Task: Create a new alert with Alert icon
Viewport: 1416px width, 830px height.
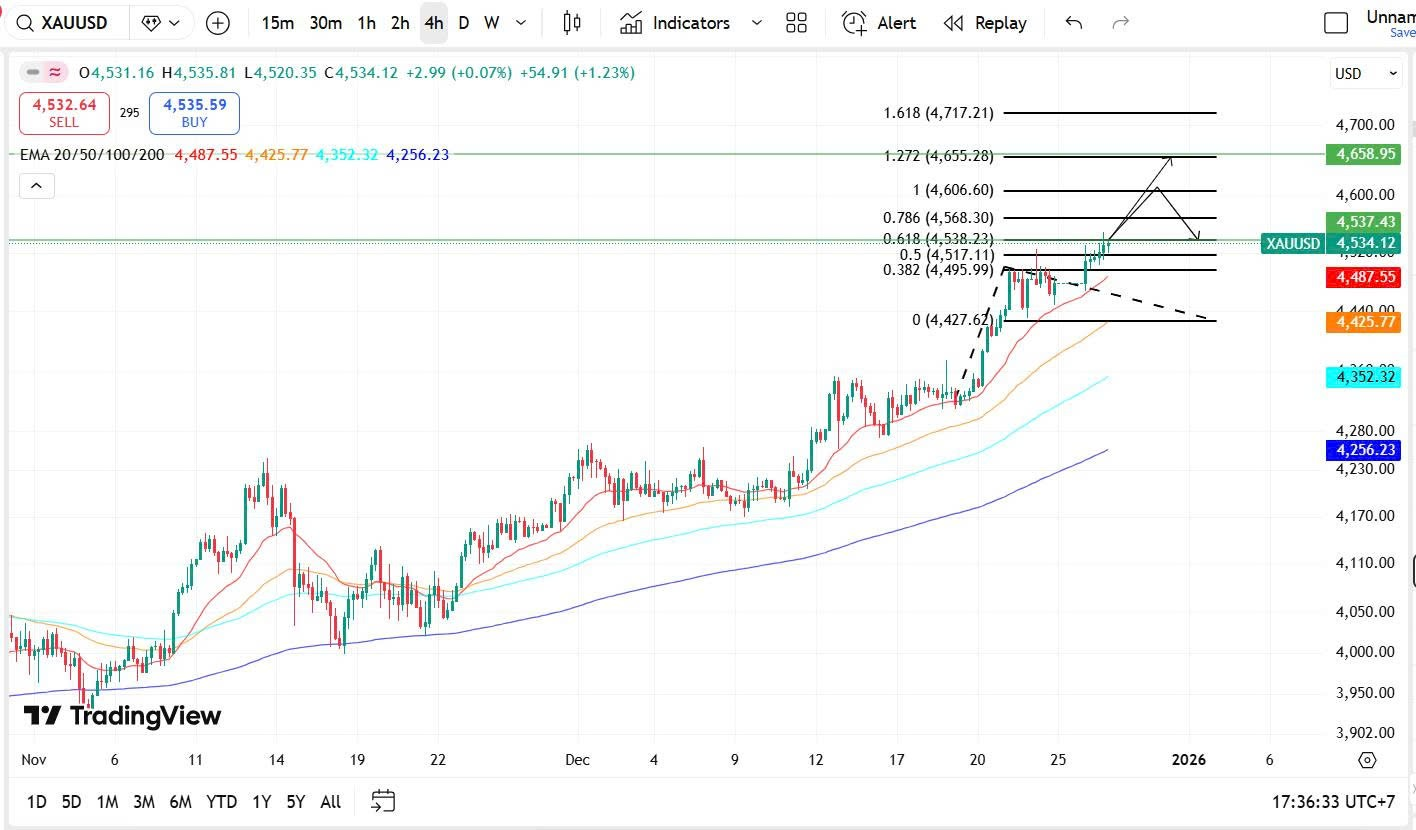Action: pos(879,23)
